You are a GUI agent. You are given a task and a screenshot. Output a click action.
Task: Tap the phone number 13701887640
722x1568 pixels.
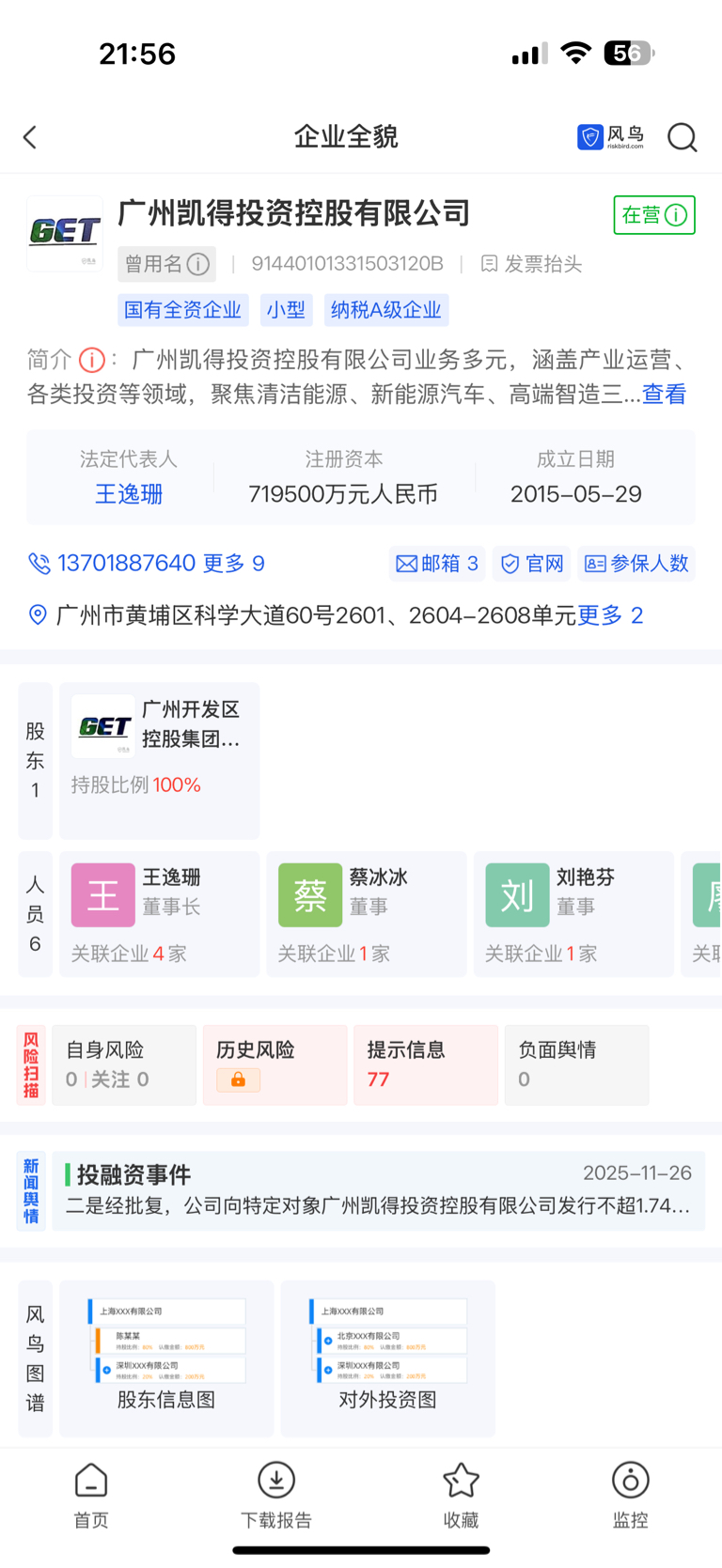[x=126, y=563]
